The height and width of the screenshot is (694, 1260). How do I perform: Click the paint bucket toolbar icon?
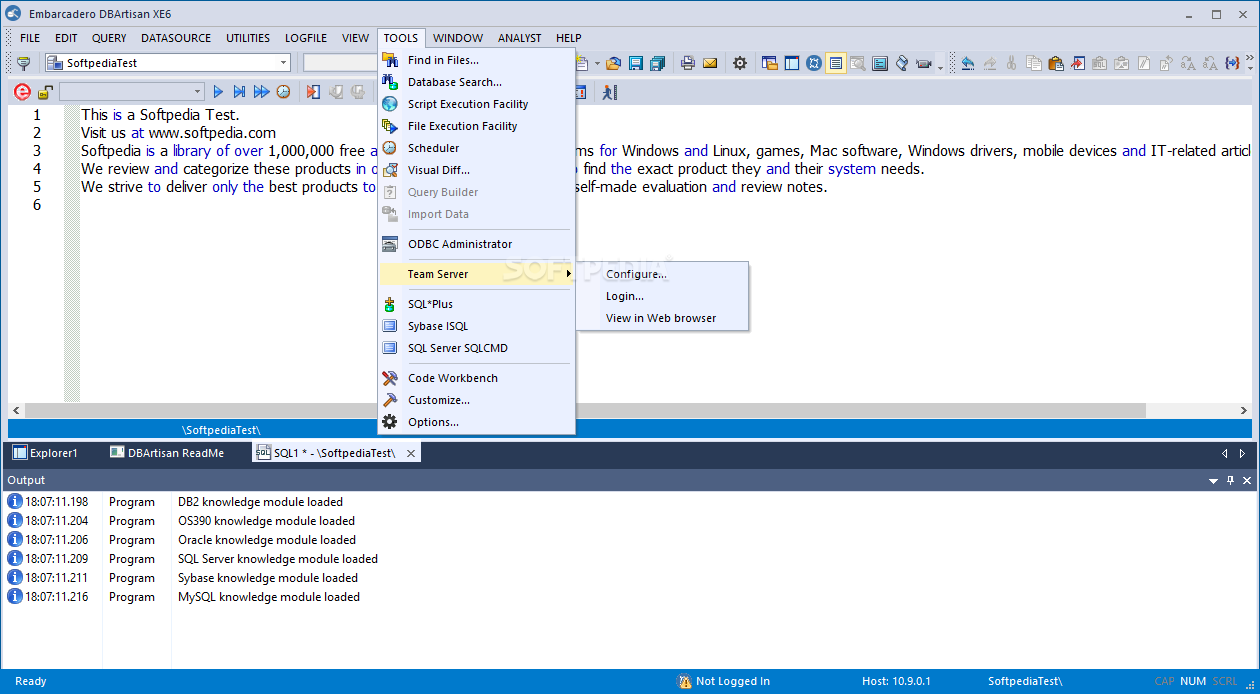pos(902,63)
